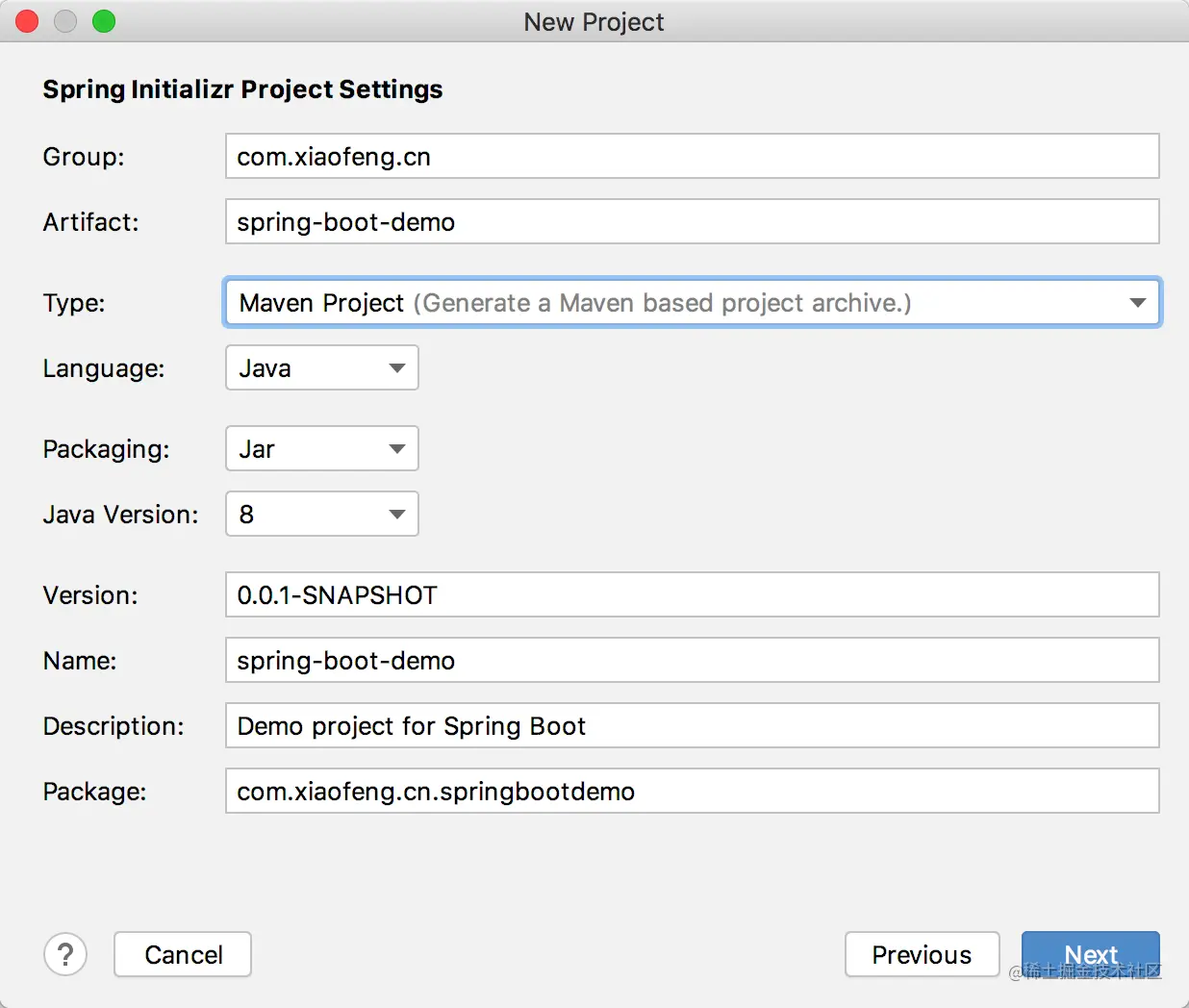Click the Name input field

[x=692, y=661]
